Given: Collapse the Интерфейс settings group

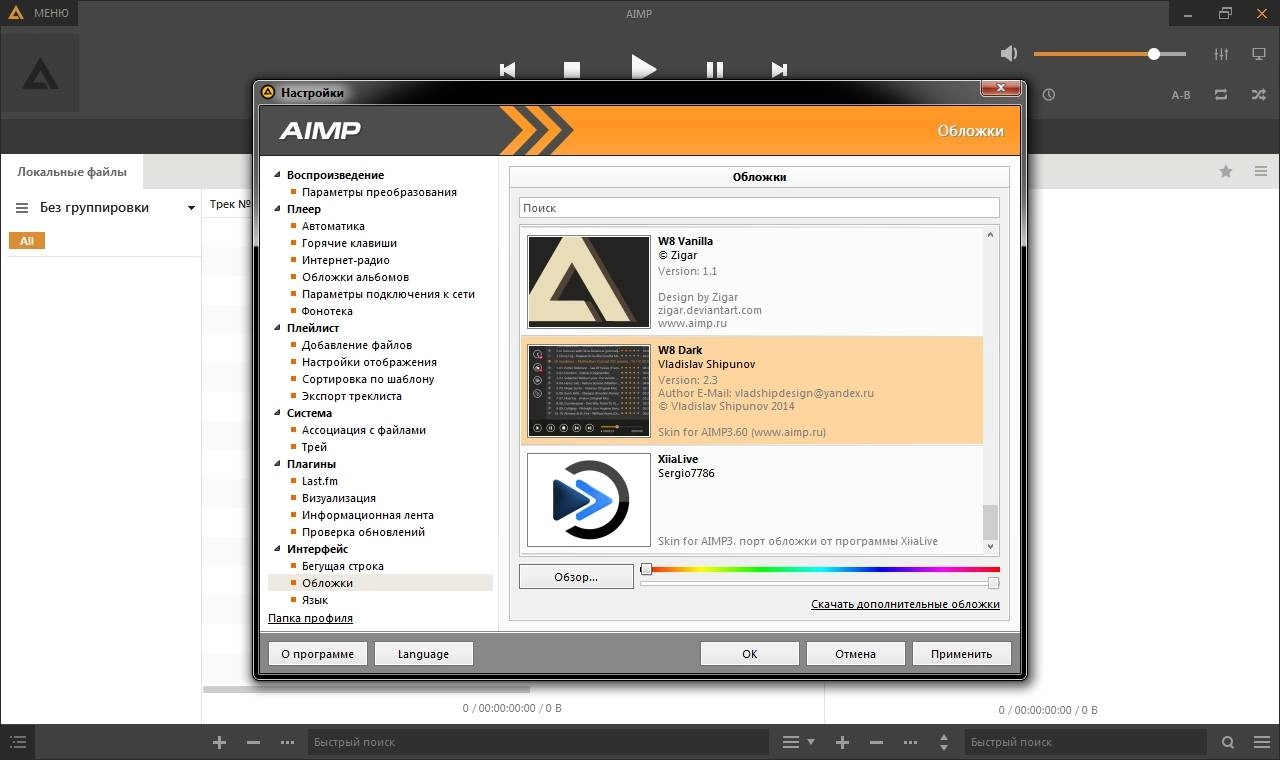Looking at the screenshot, I should (277, 550).
